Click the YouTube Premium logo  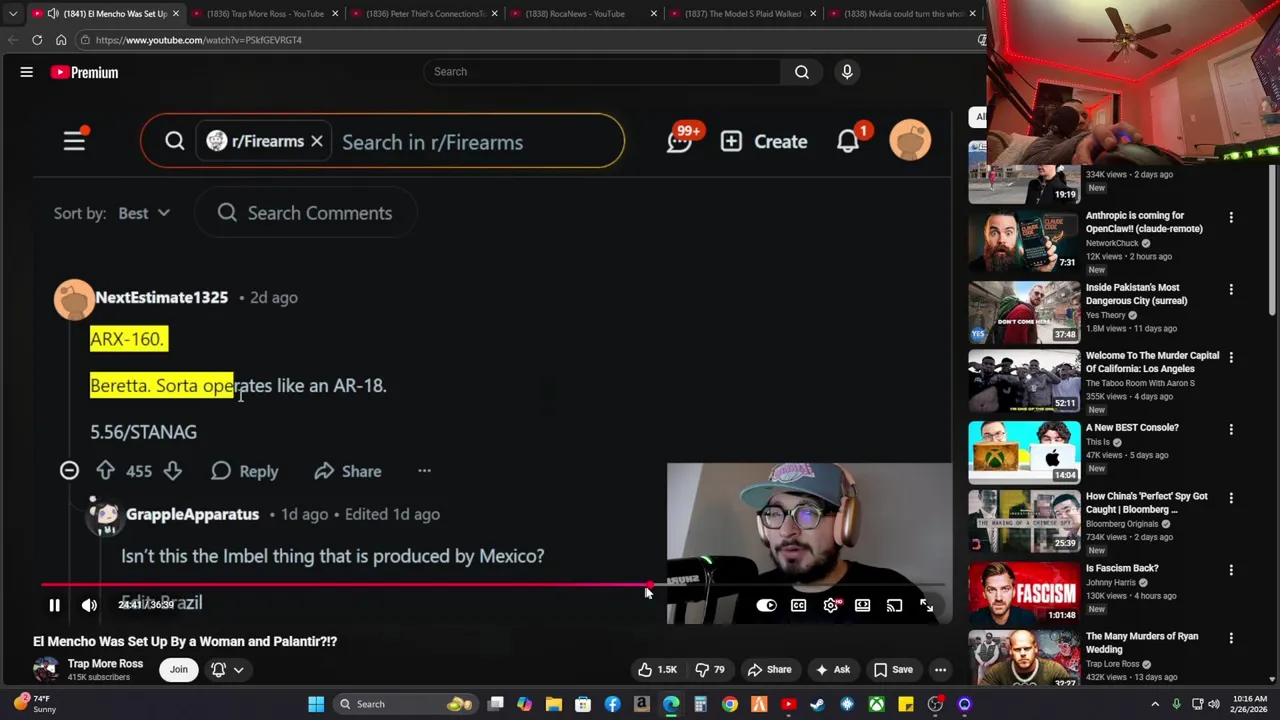point(85,72)
